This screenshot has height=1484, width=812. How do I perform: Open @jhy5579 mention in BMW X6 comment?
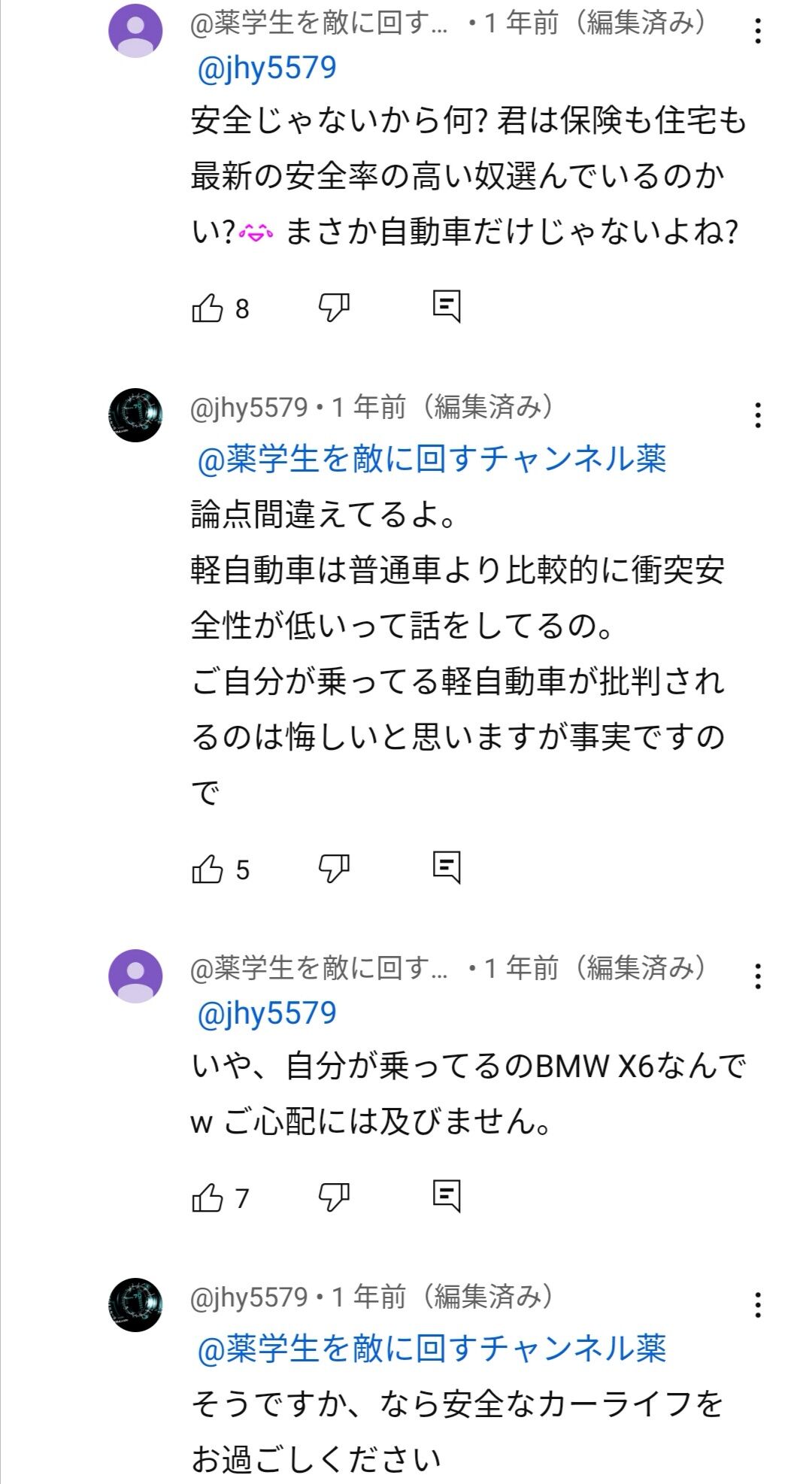click(x=266, y=1013)
